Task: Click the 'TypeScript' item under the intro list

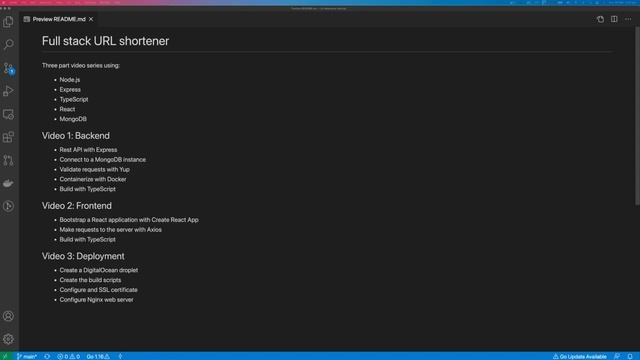Action: click(74, 99)
